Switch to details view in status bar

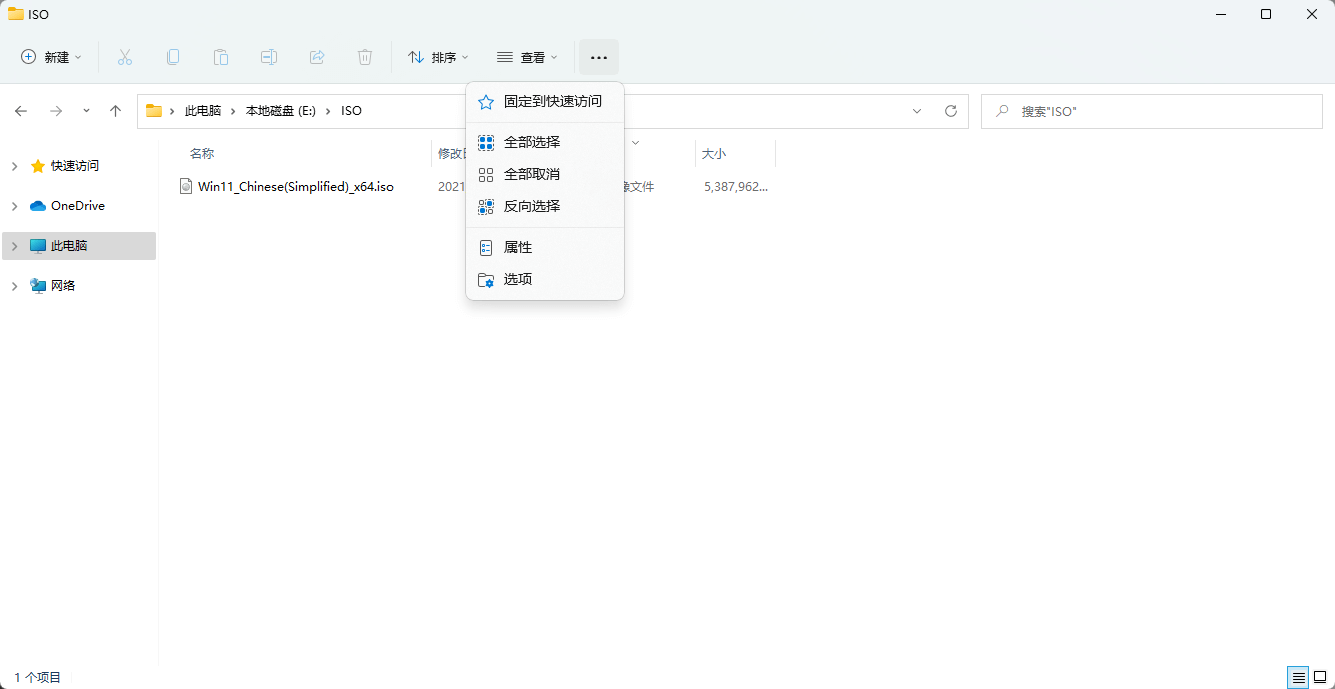(1298, 677)
